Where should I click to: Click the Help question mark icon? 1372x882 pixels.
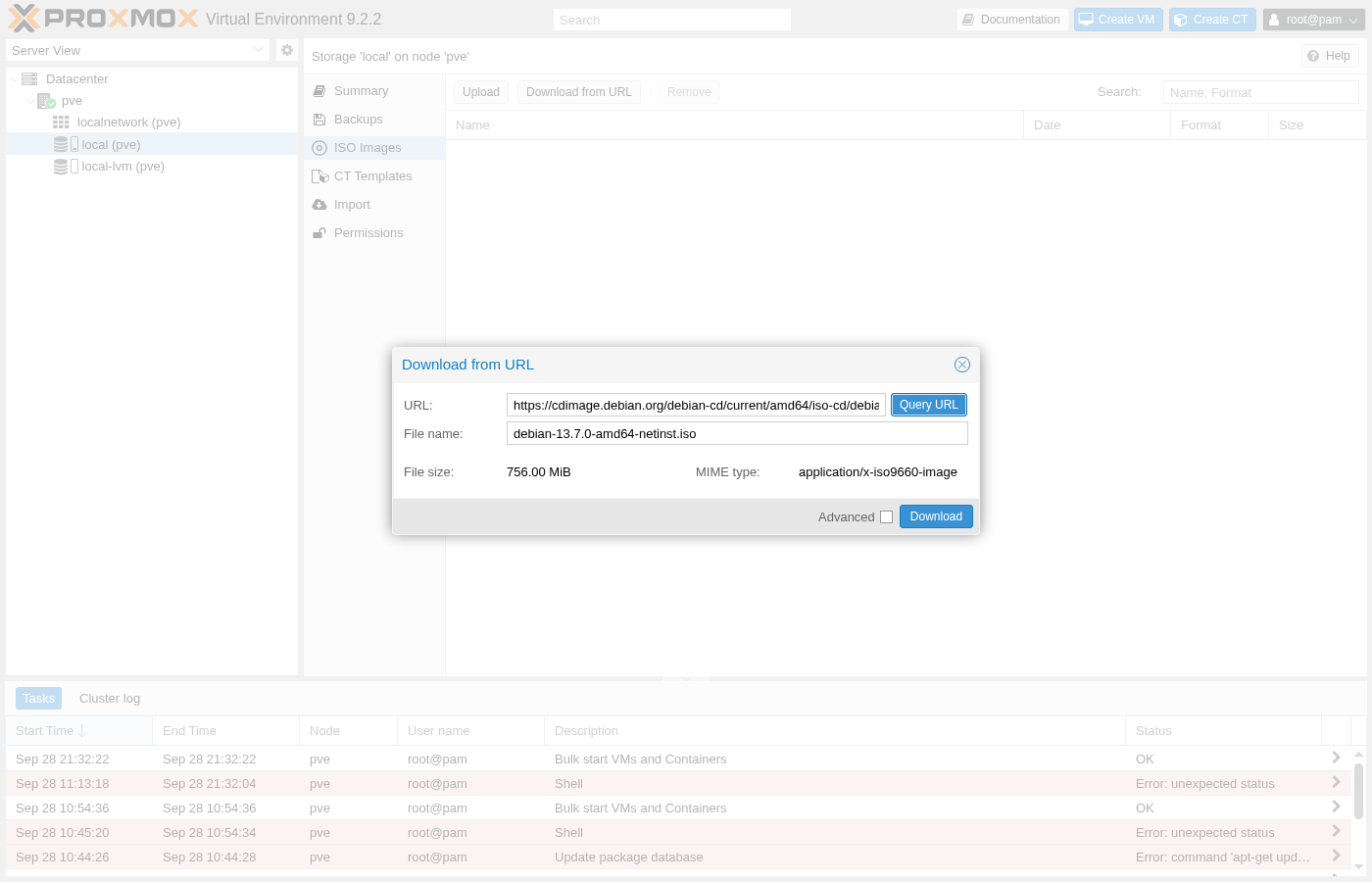pos(1313,56)
